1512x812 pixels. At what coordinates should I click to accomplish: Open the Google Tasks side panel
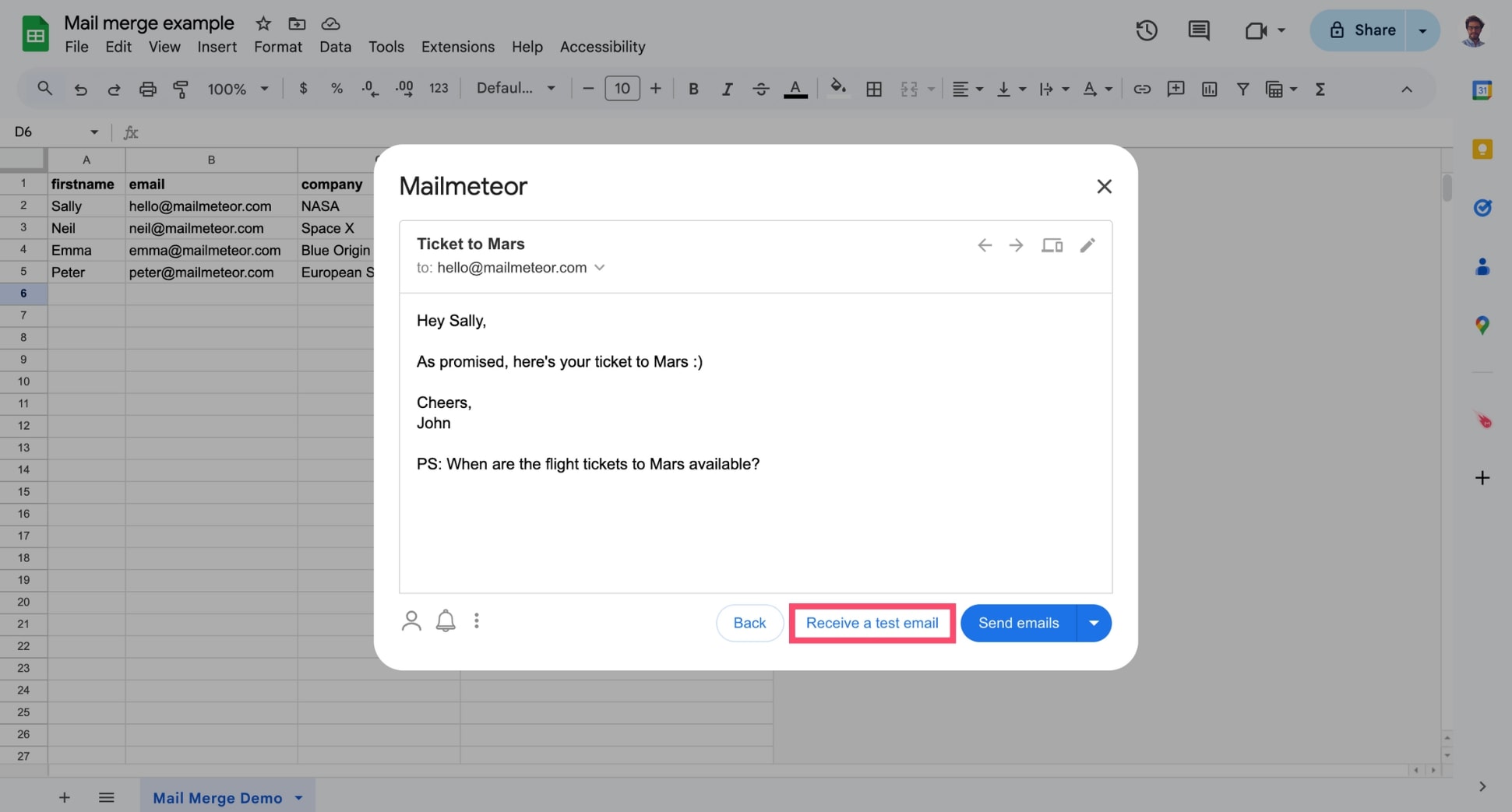click(x=1482, y=208)
